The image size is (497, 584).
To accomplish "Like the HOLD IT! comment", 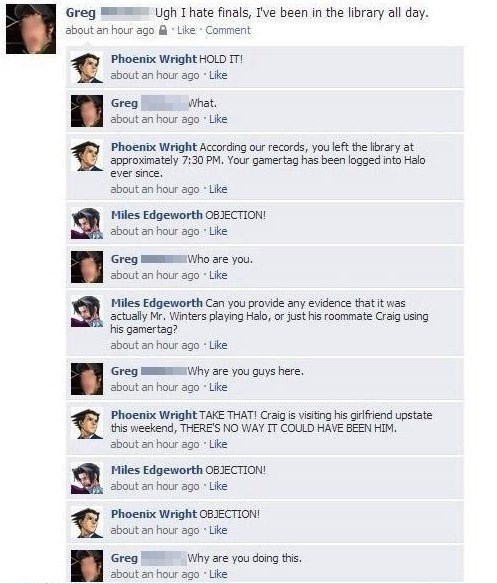I will 218,75.
